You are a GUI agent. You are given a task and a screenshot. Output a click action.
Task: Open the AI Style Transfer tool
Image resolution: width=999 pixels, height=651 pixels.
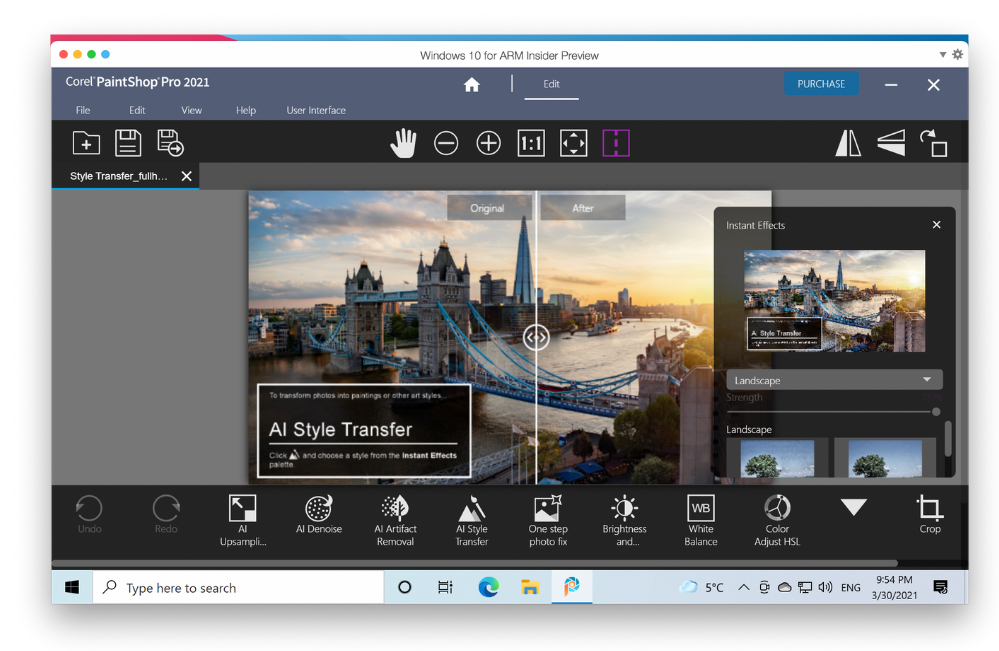(472, 520)
